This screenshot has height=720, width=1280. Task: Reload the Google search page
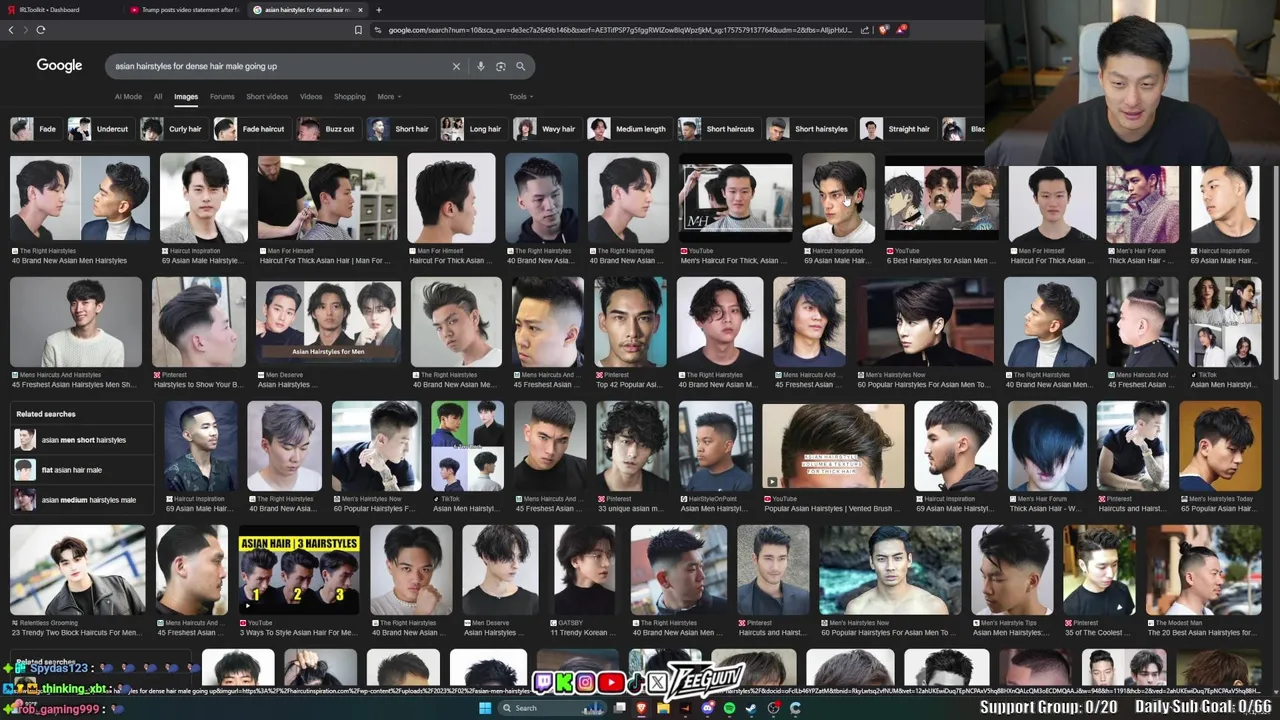coord(41,30)
